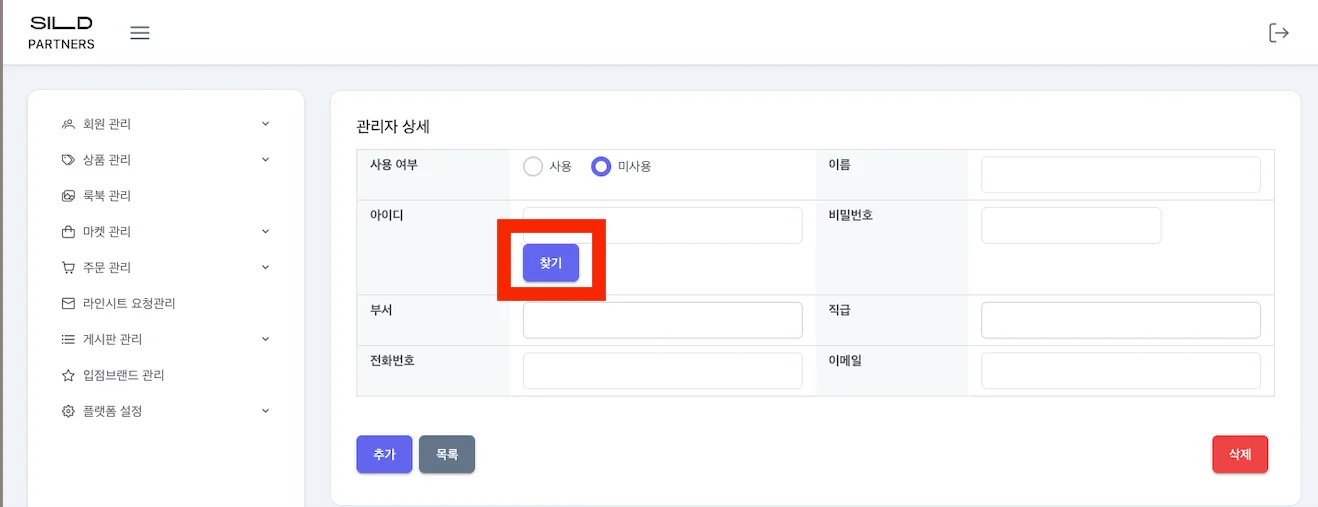The width and height of the screenshot is (1318, 507).
Task: Select the 사용 radio button
Action: [x=533, y=167]
